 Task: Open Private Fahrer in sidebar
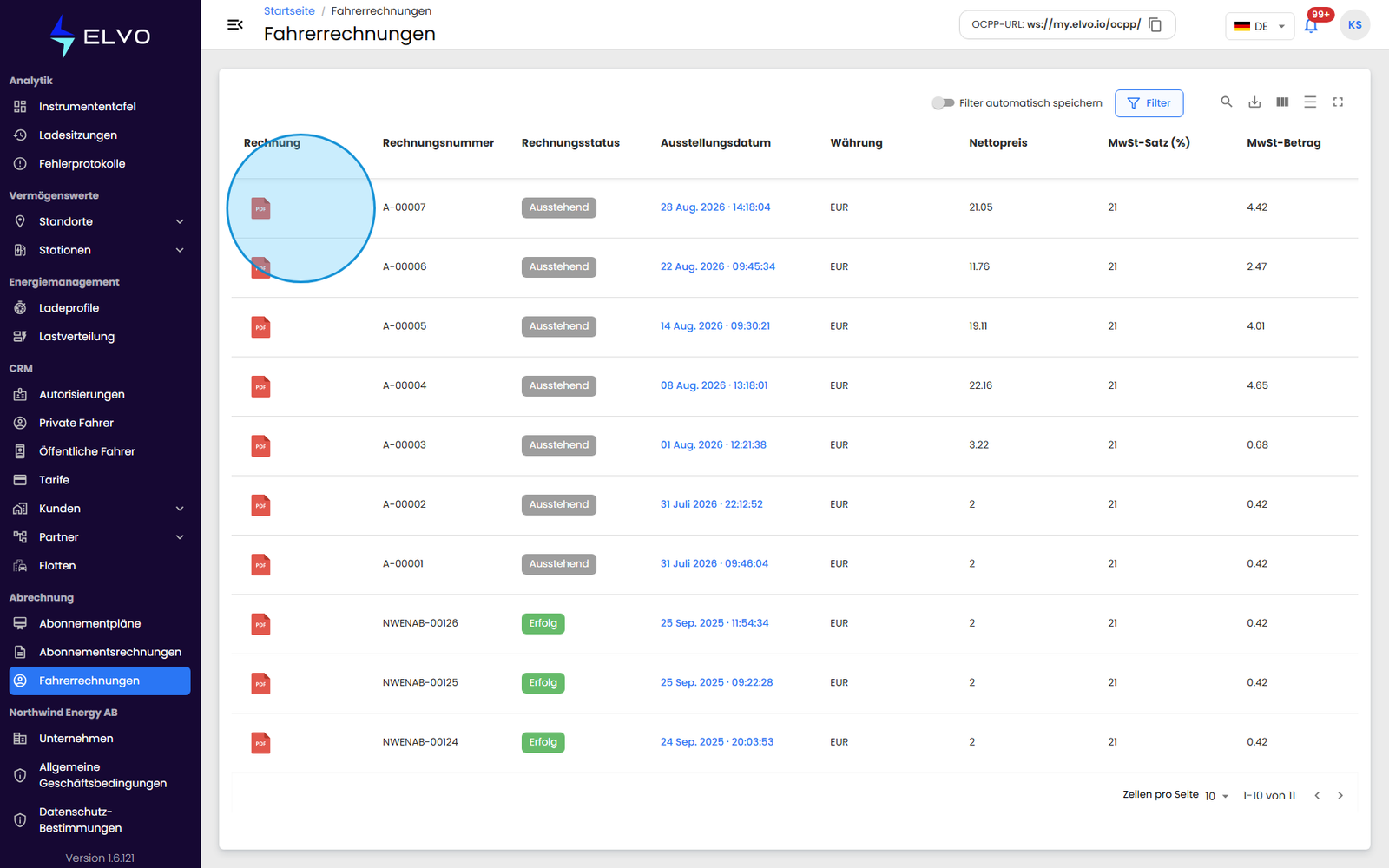pos(100,423)
